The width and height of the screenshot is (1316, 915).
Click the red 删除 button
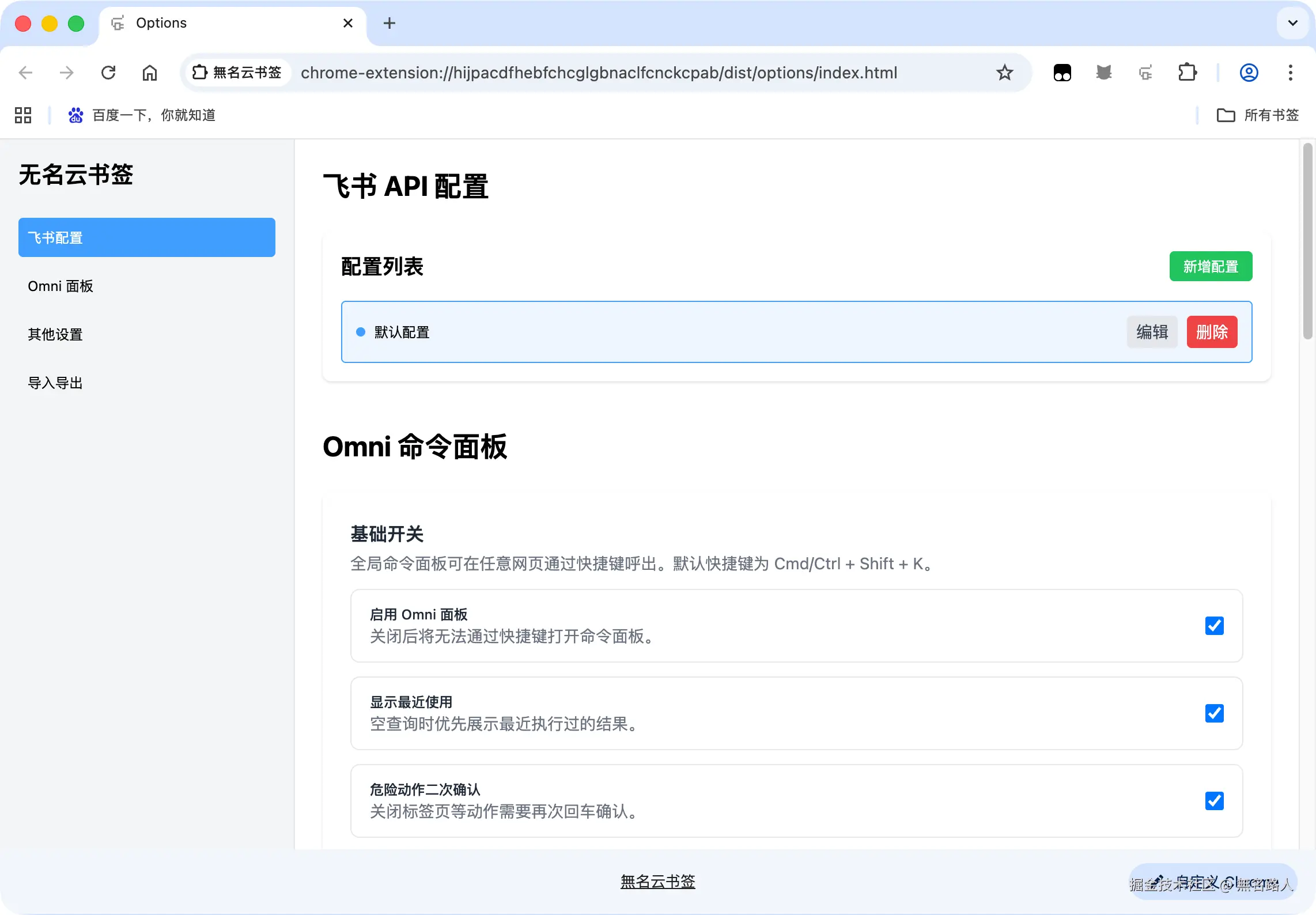click(1211, 332)
